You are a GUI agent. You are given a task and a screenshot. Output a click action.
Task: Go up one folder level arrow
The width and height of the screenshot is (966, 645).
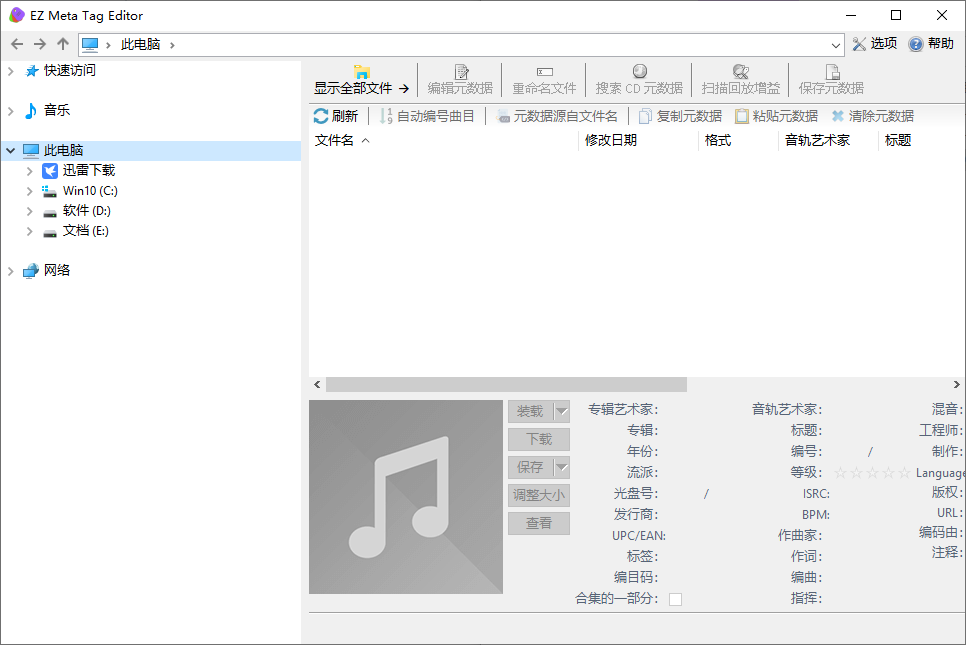point(63,44)
